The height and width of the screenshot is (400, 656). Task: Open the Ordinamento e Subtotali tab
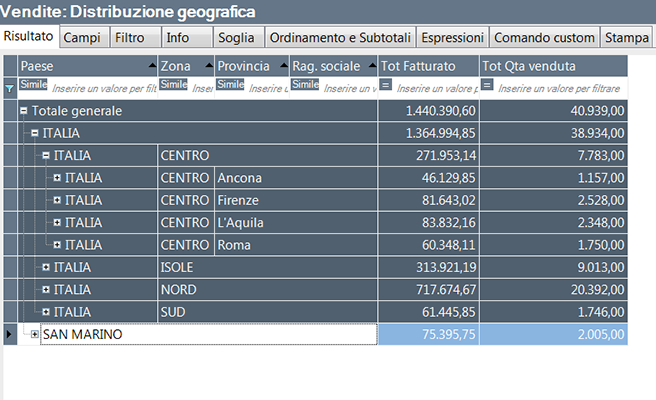click(x=340, y=37)
